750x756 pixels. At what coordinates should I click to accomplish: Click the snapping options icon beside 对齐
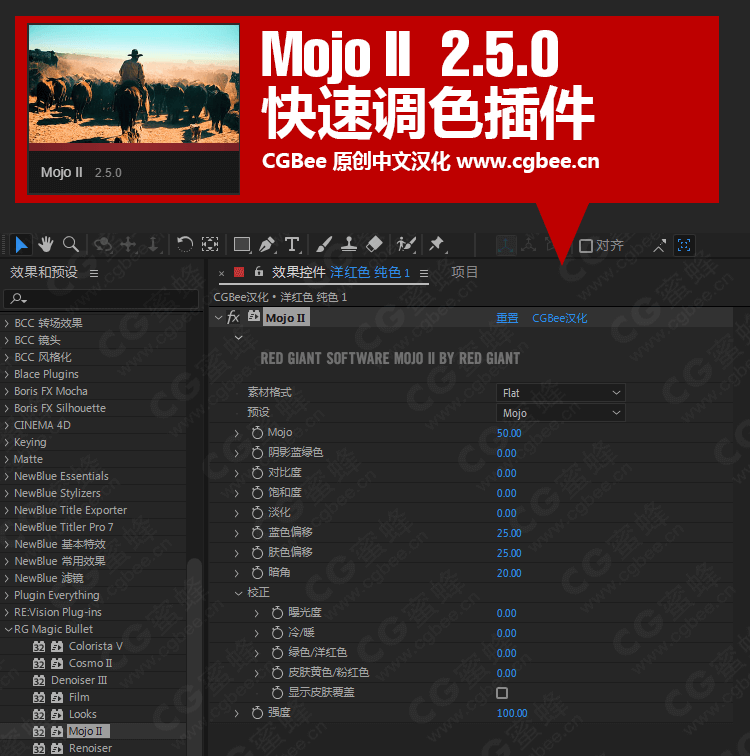coord(659,245)
